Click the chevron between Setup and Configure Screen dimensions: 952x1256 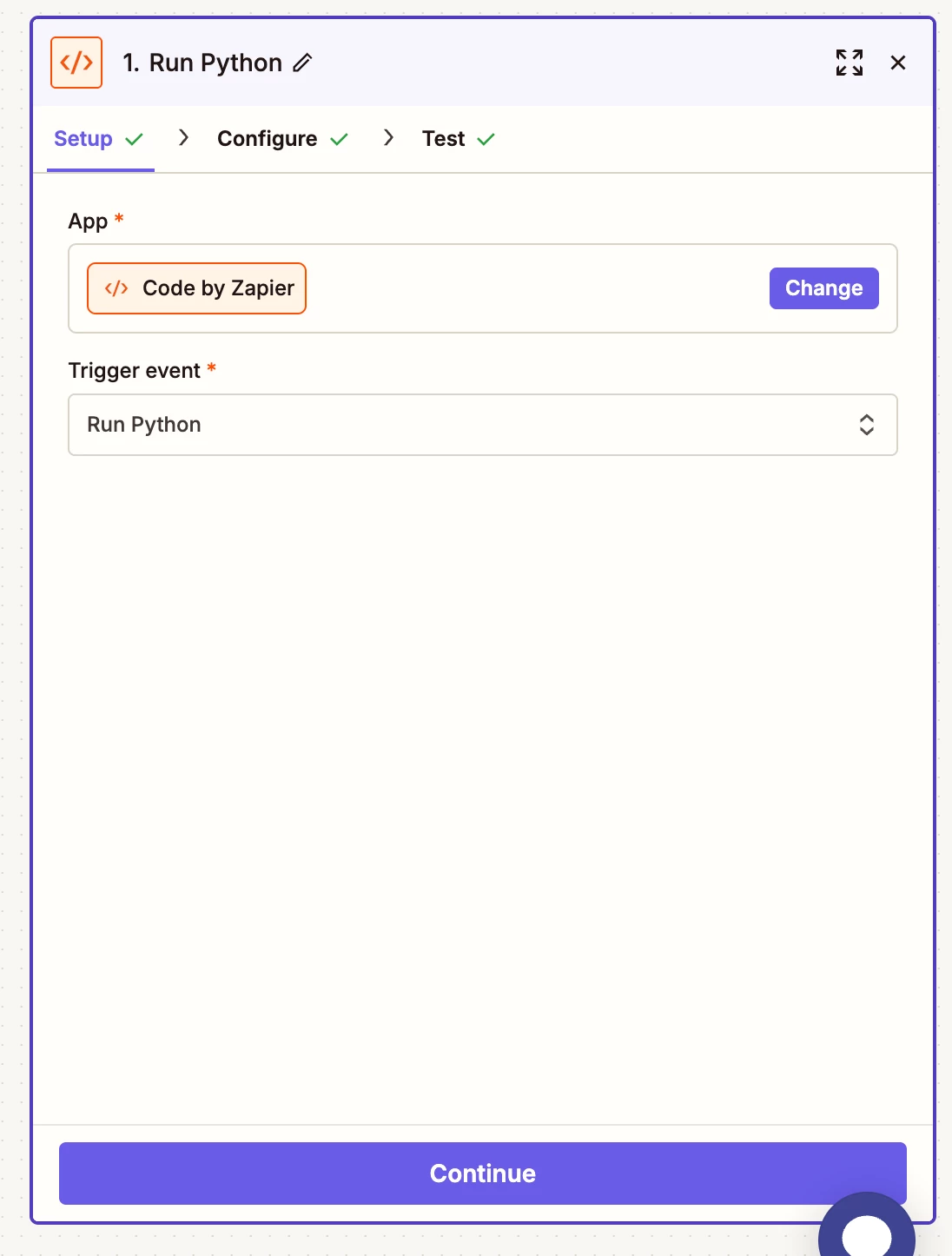183,137
